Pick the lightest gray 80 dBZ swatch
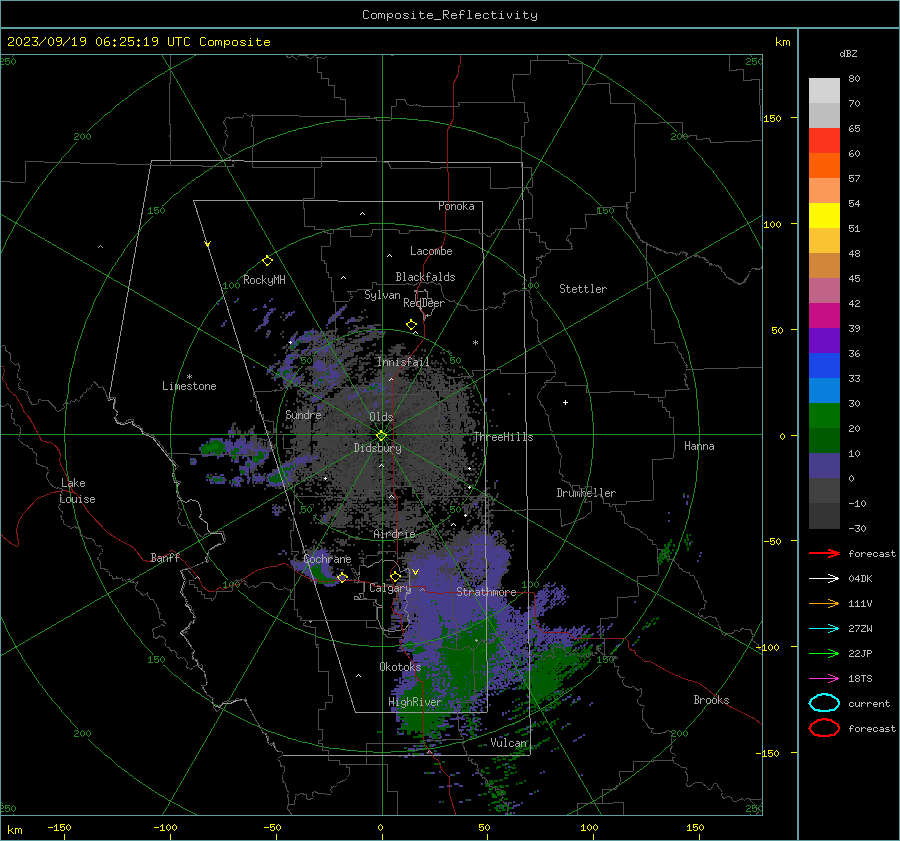Screen dimensions: 900x841 [x=824, y=91]
